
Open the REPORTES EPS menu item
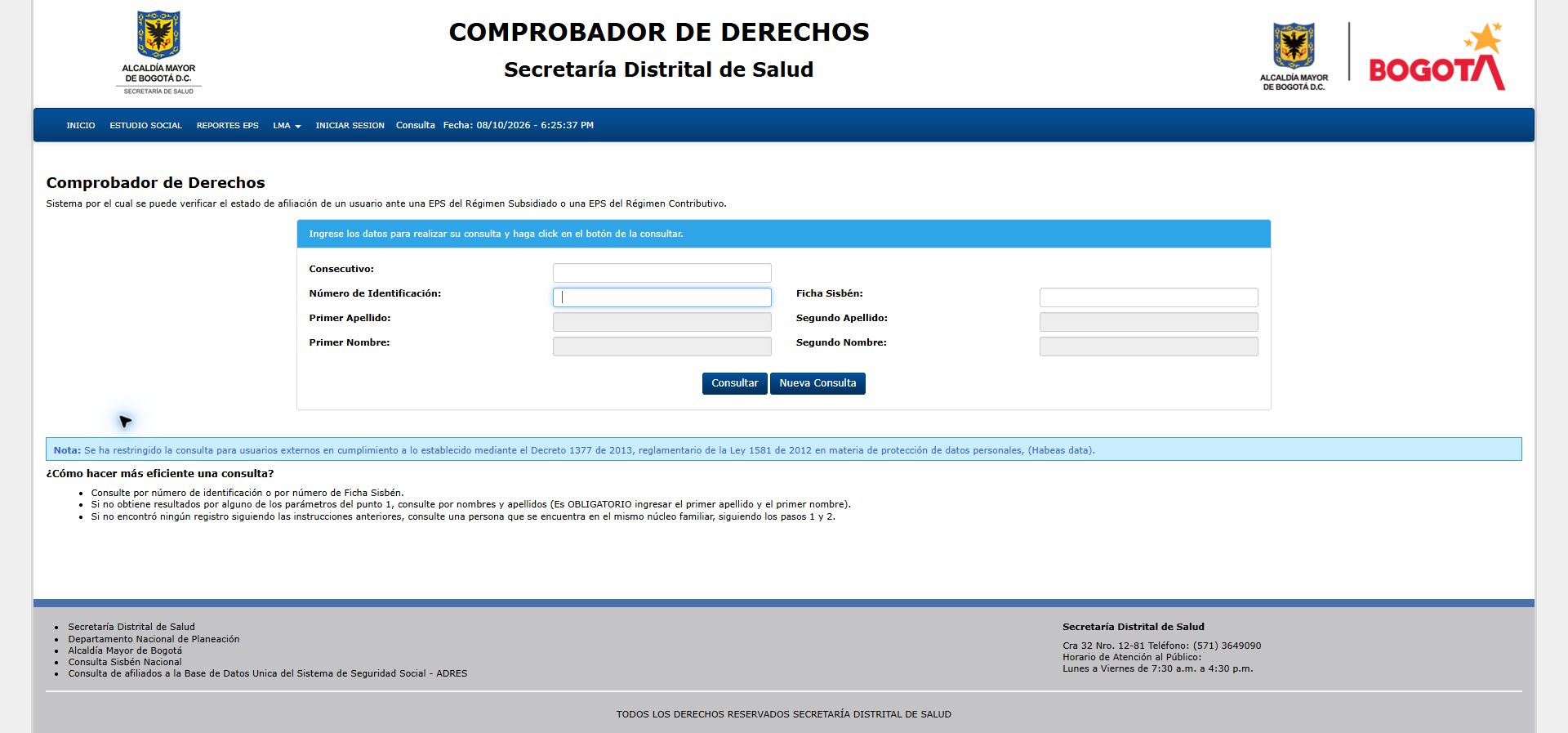[x=228, y=126]
